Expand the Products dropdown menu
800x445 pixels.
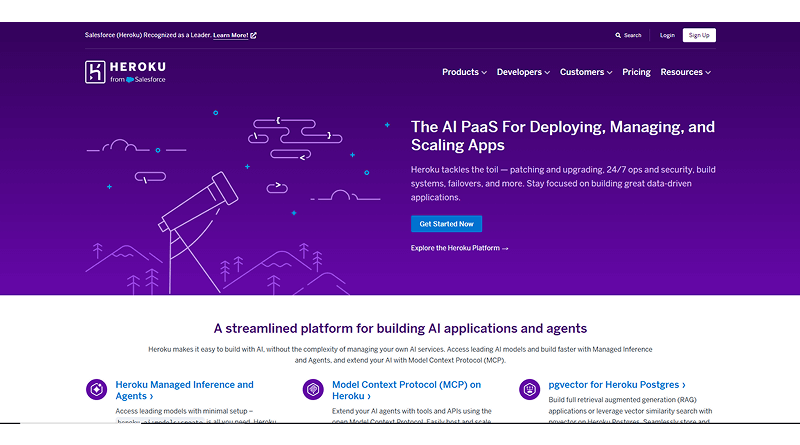[464, 72]
